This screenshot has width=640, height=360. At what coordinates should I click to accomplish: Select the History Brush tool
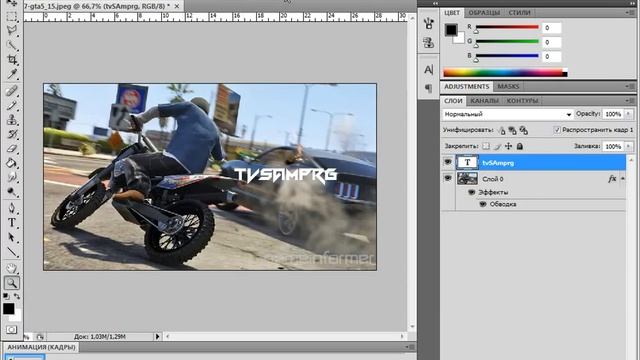click(x=11, y=134)
